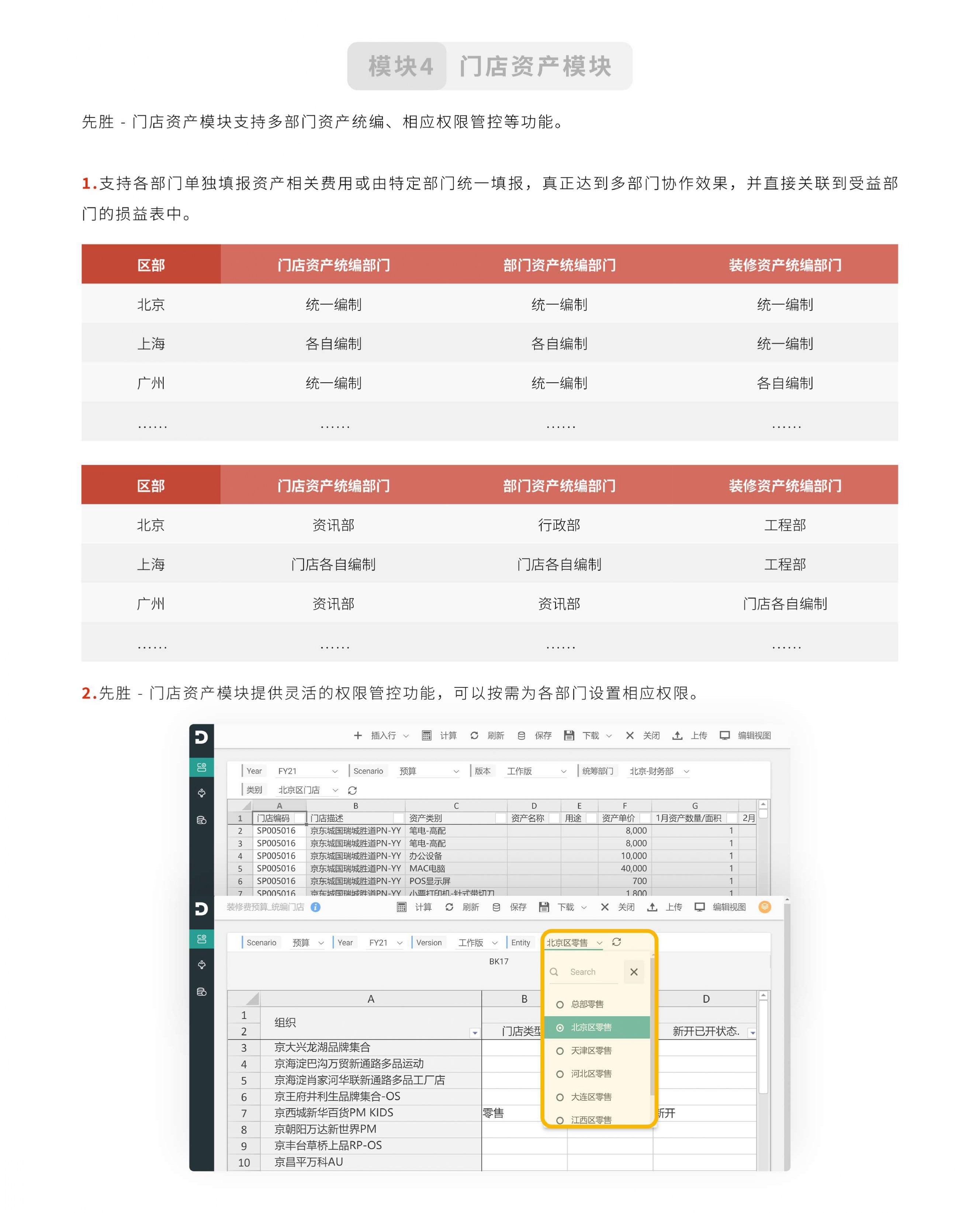Open the Year FY21 dropdown in upper window

click(308, 771)
